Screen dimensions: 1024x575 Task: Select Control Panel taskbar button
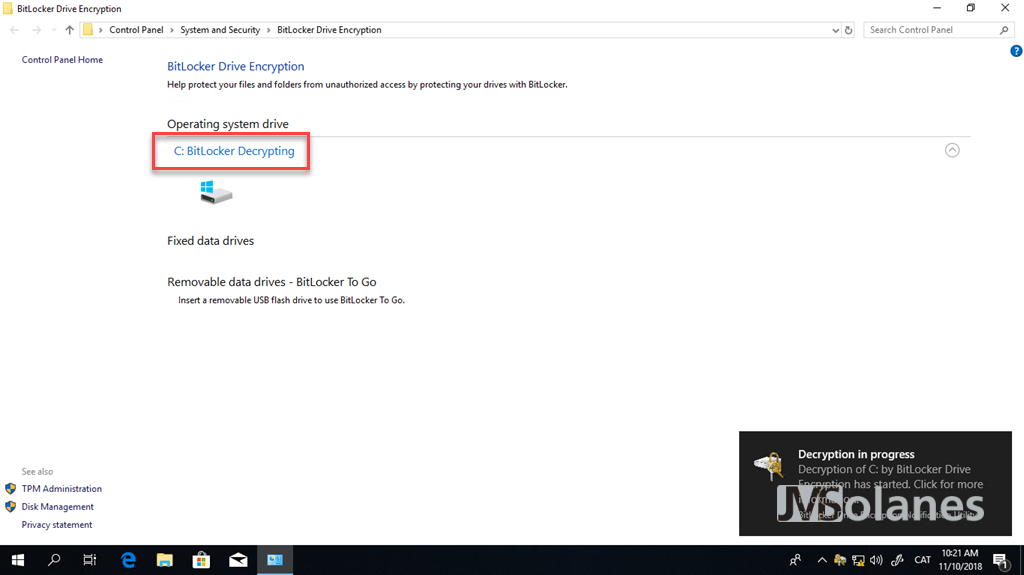click(274, 560)
